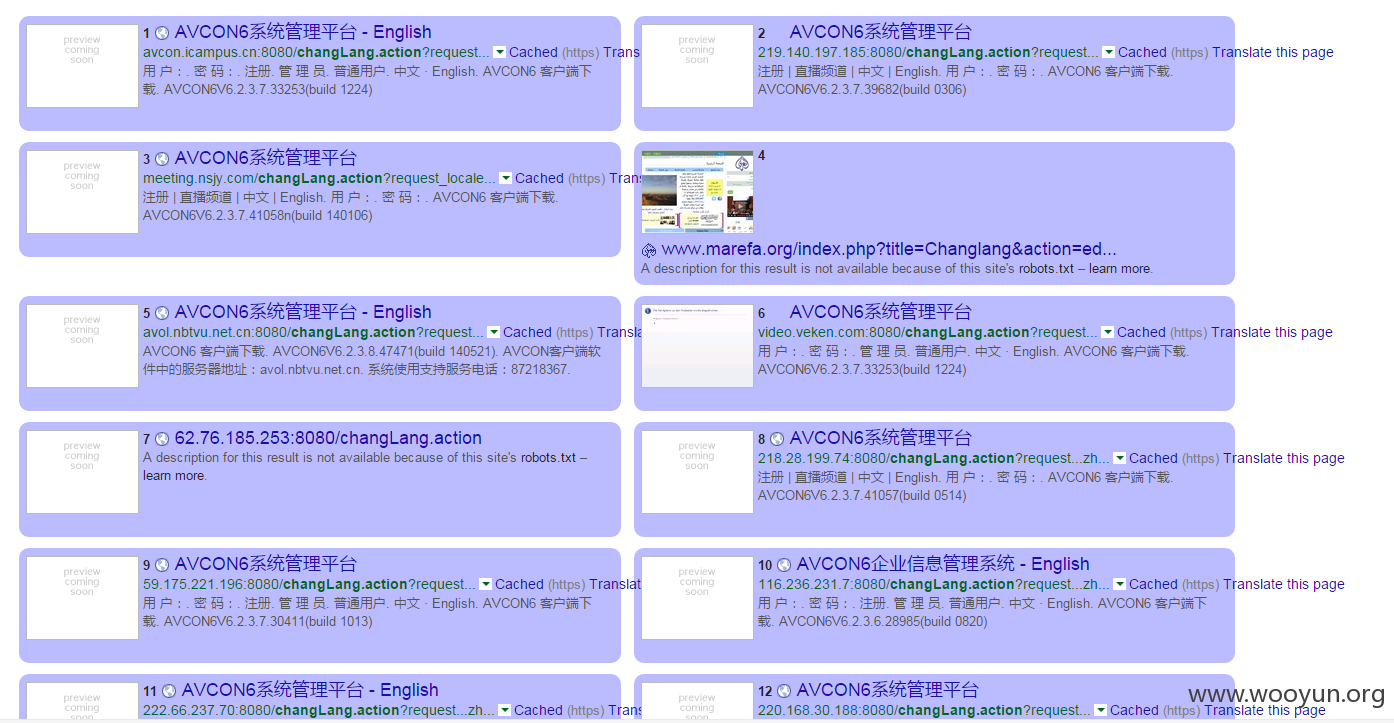The height and width of the screenshot is (723, 1394).
Task: Click preview thumbnail of result 10
Action: [x=697, y=598]
